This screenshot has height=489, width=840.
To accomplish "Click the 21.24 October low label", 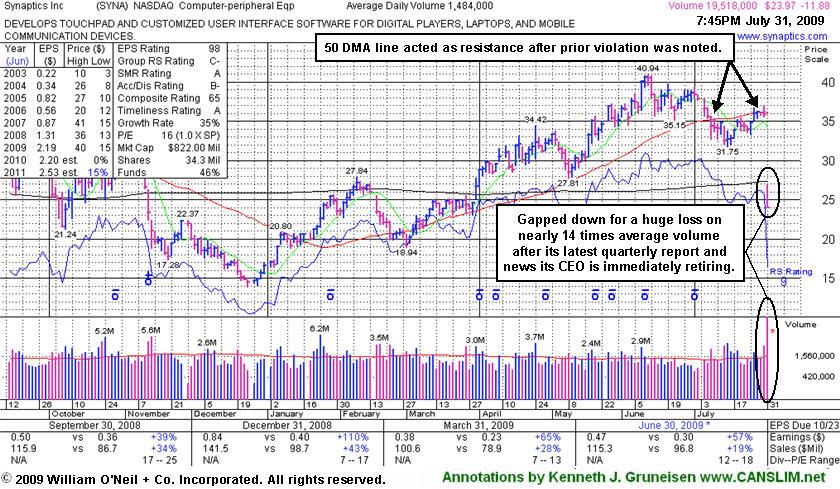I will (x=65, y=234).
